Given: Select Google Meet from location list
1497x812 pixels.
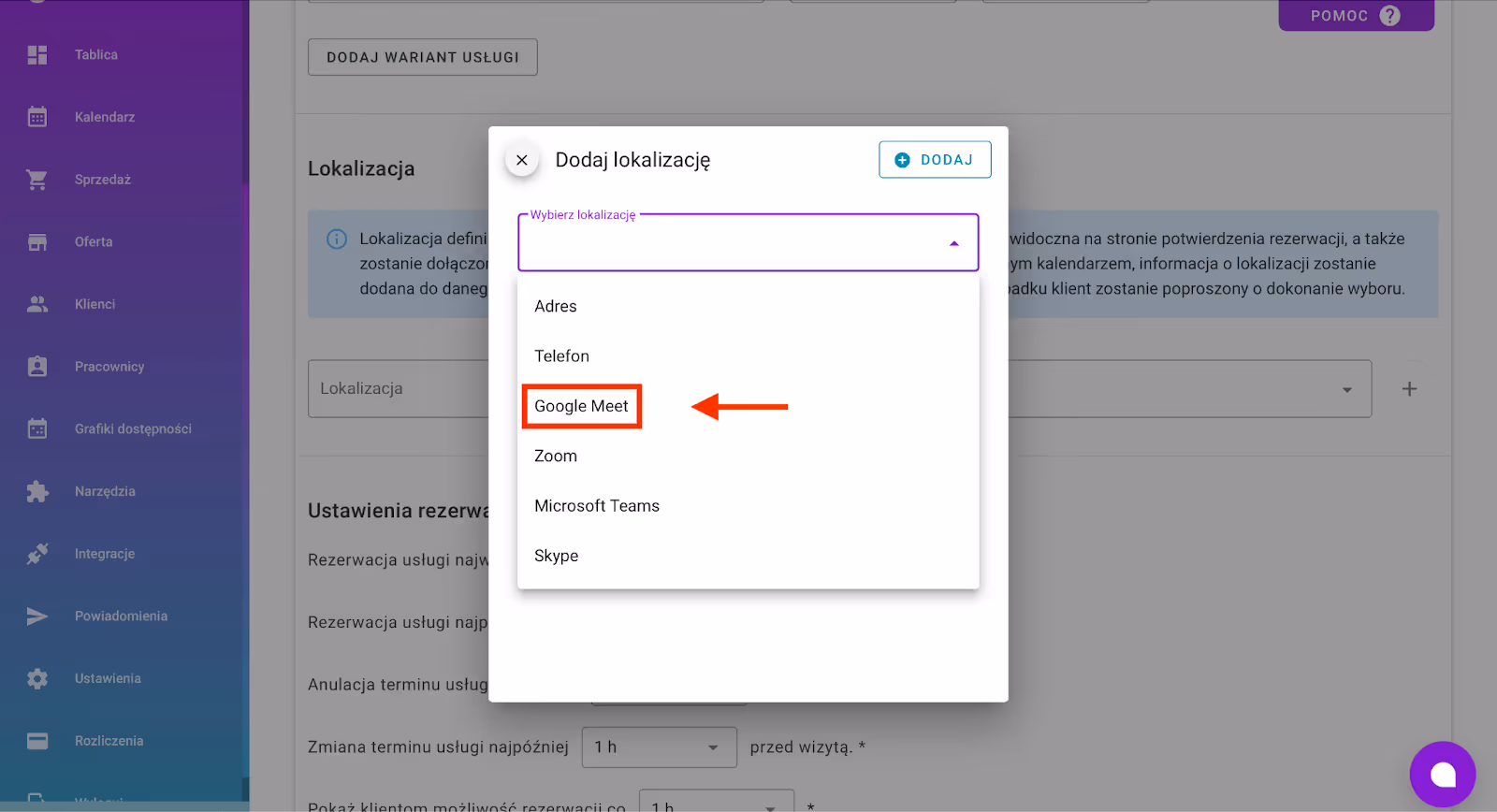Looking at the screenshot, I should coord(581,406).
